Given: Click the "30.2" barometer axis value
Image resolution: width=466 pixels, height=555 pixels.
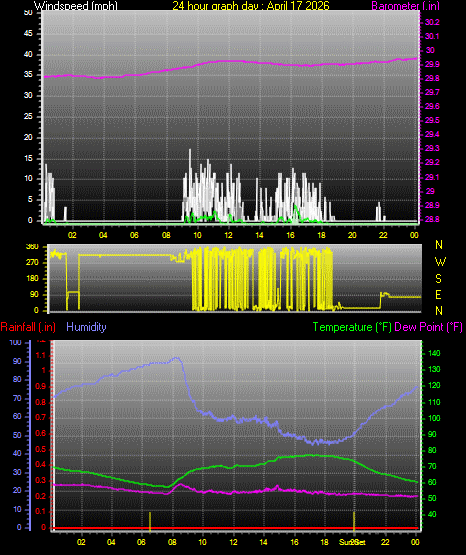Looking at the screenshot, I should click(x=432, y=22).
